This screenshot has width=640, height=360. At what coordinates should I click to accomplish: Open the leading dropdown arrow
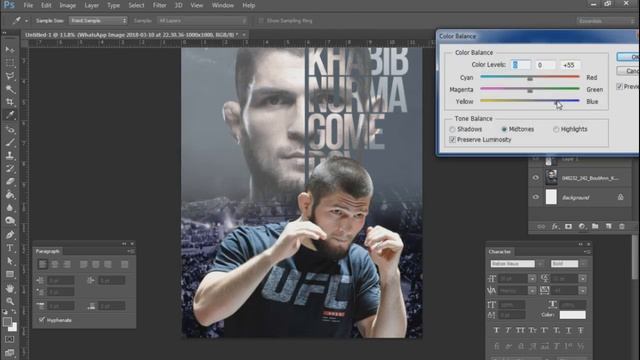point(583,279)
